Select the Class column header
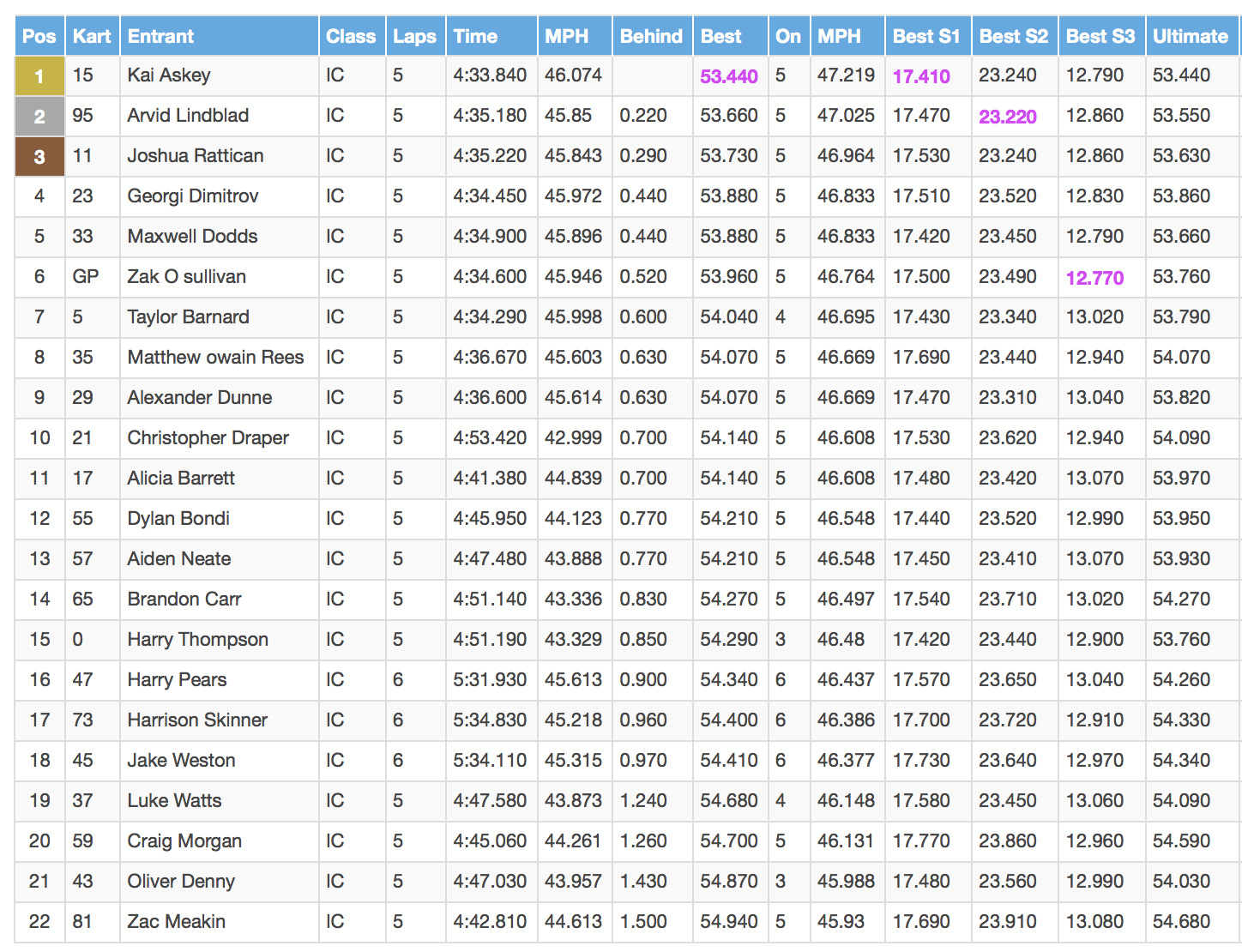This screenshot has width=1242, height=952. [352, 36]
